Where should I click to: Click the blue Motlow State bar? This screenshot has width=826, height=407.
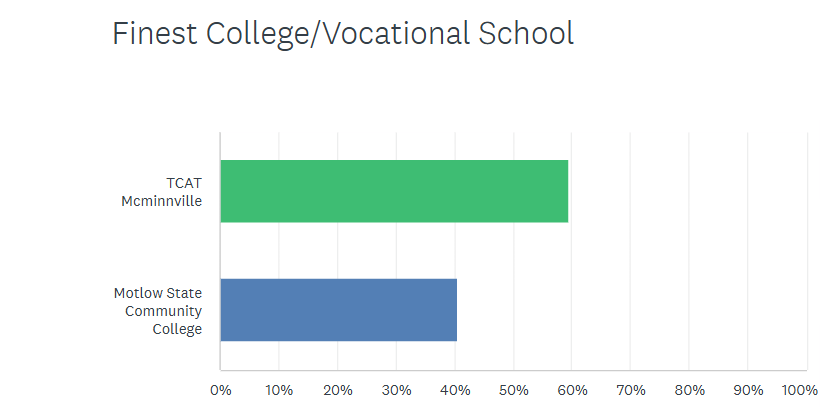pyautogui.click(x=338, y=309)
